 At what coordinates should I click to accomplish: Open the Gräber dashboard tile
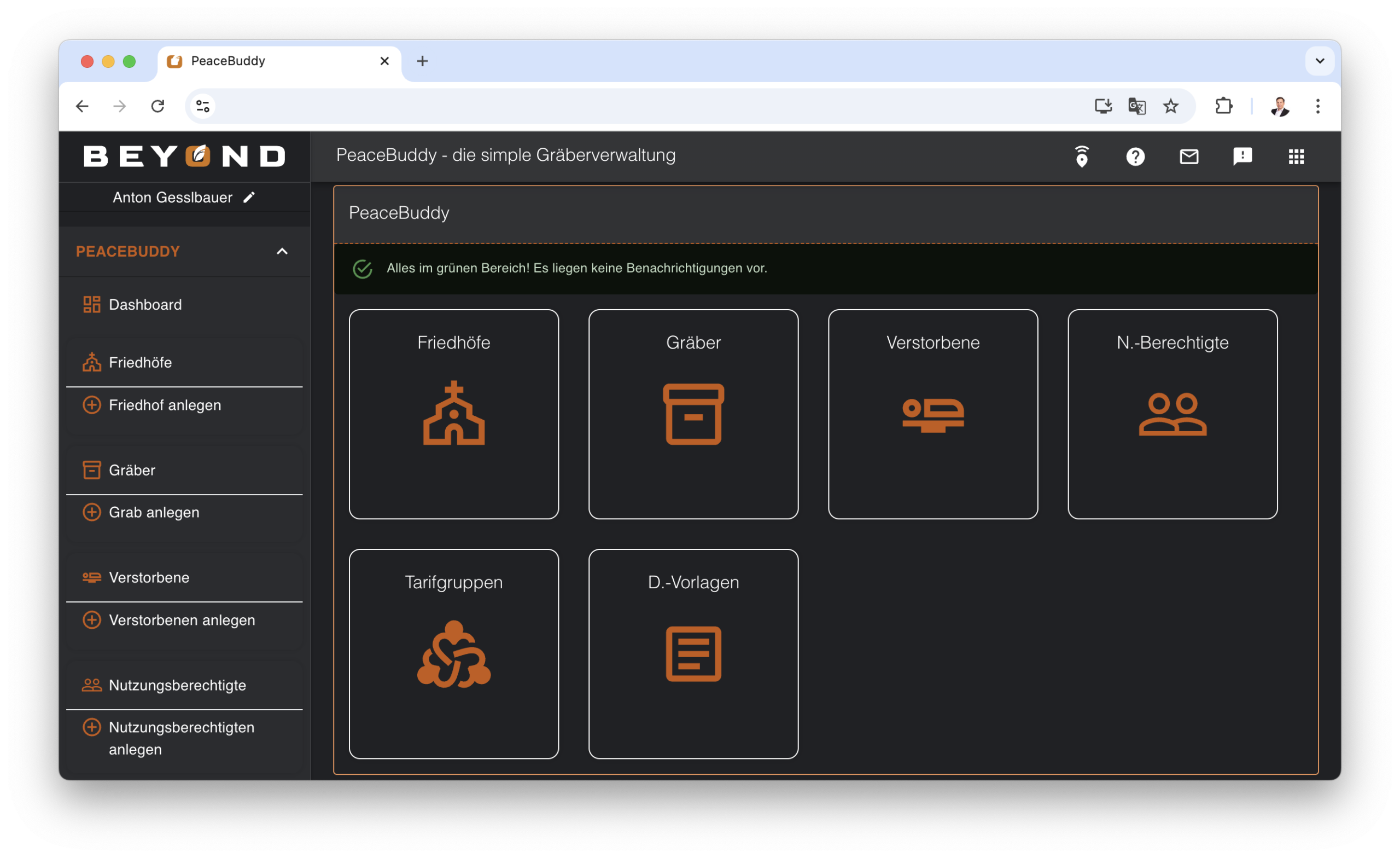coord(692,414)
